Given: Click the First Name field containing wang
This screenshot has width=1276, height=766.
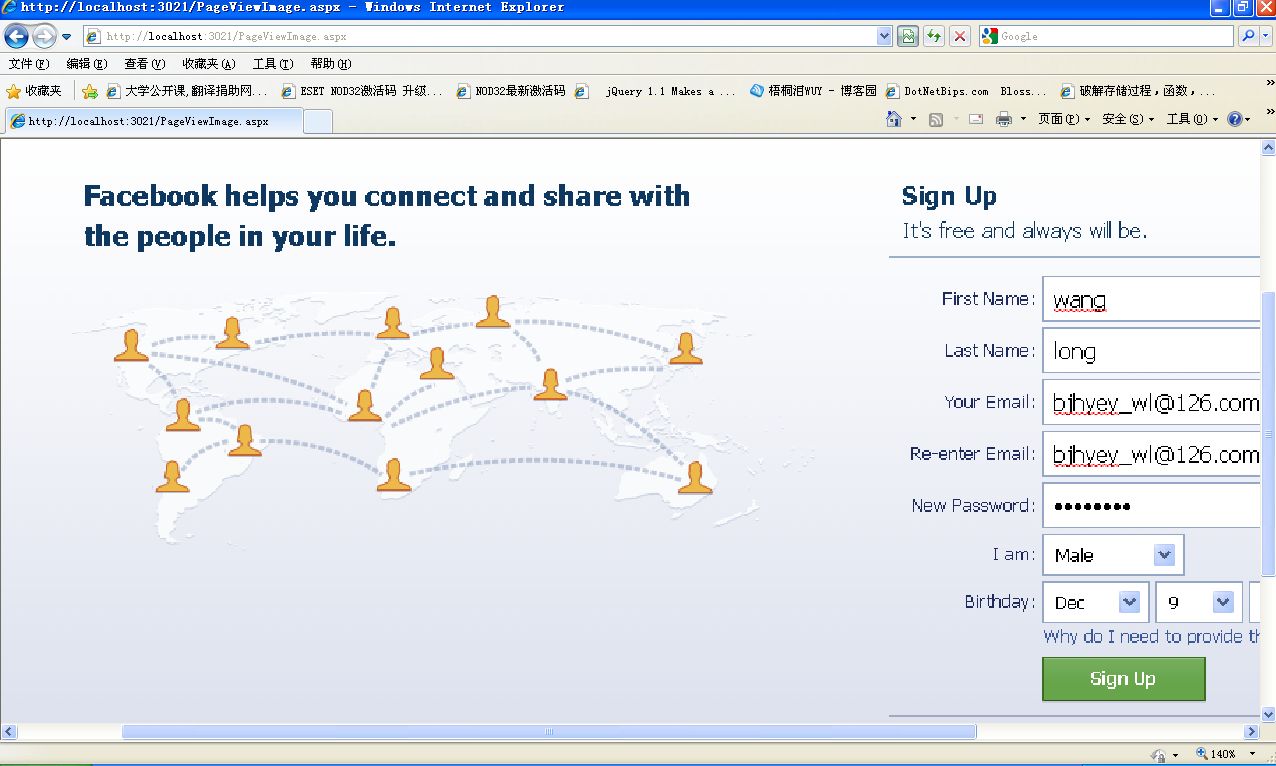Looking at the screenshot, I should 1151,299.
